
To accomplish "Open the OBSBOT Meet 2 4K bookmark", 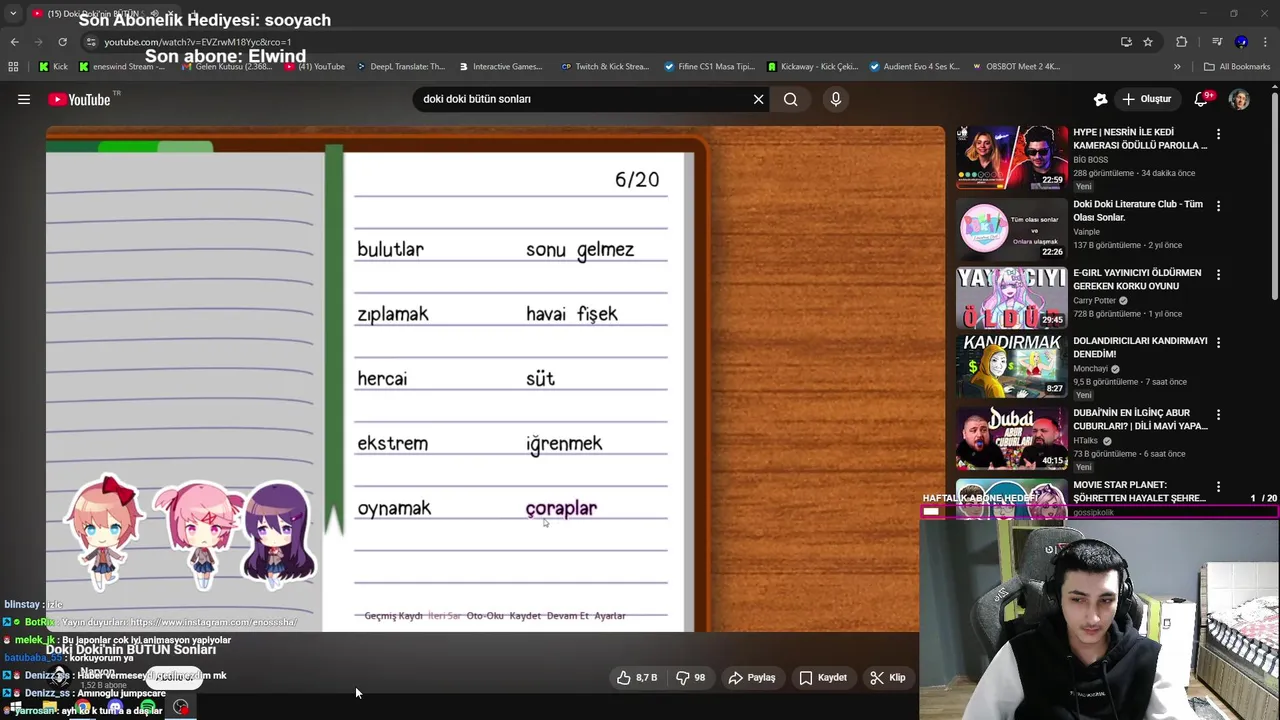I will [x=1015, y=67].
